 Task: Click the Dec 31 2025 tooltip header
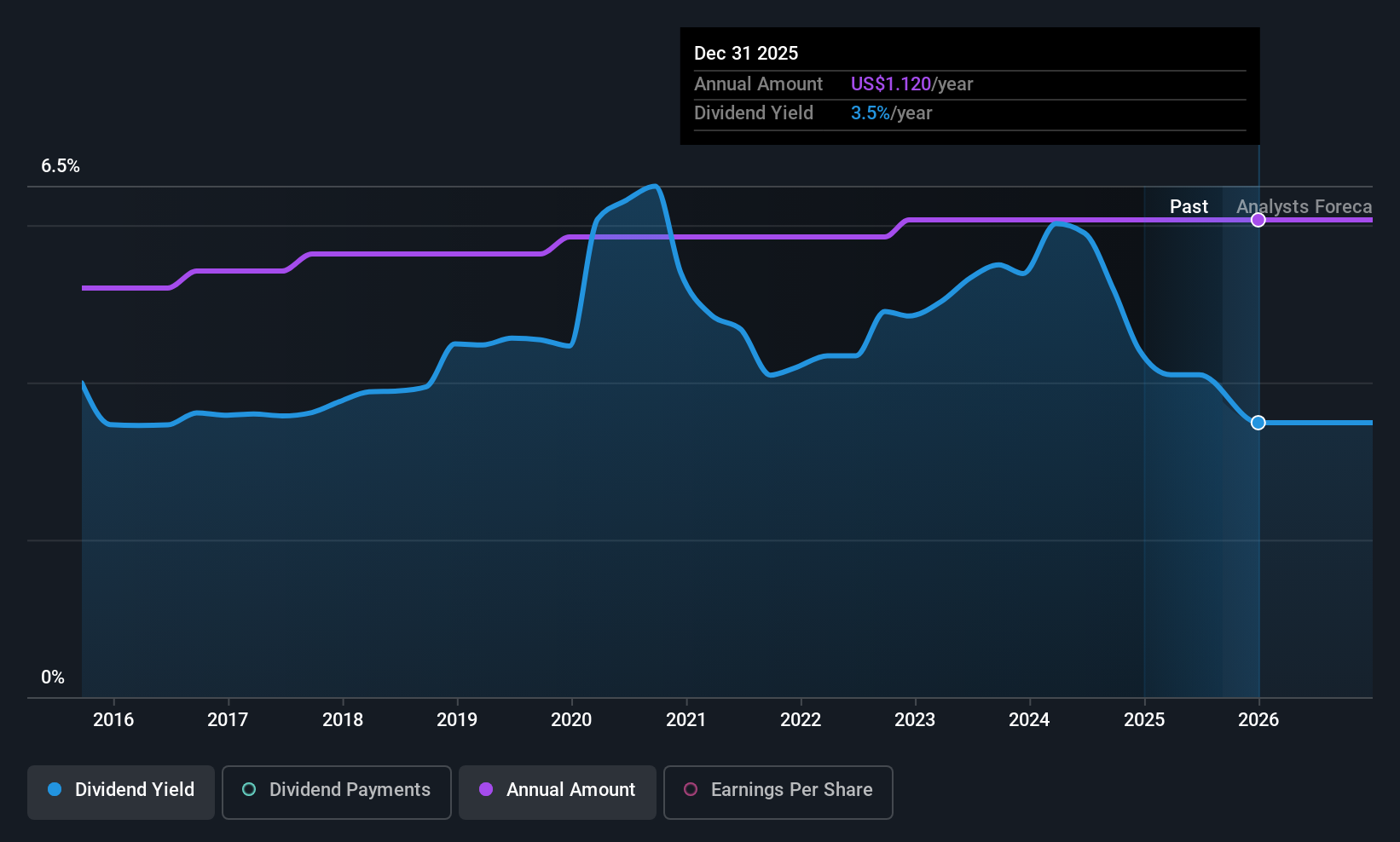tap(746, 53)
